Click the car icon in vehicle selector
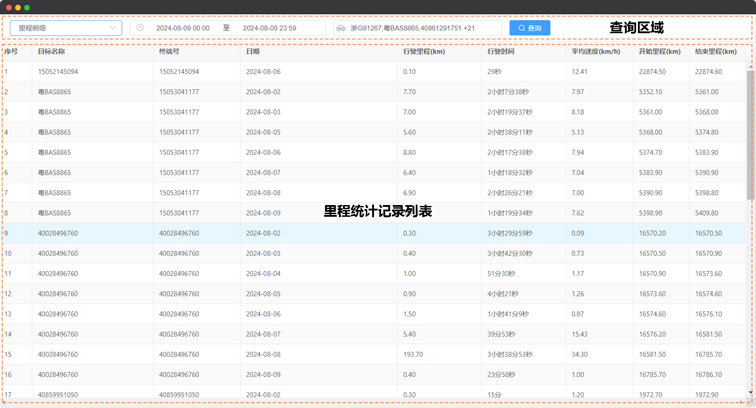 341,28
